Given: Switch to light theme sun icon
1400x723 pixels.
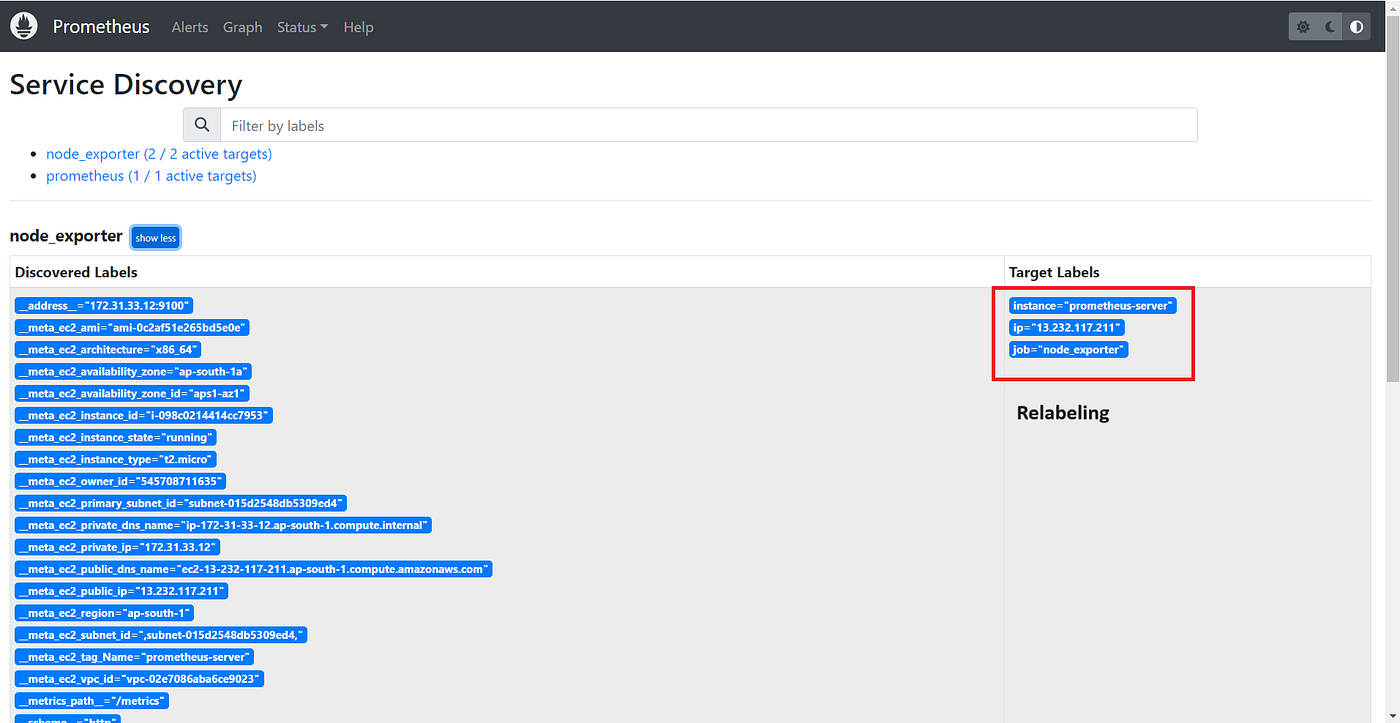Looking at the screenshot, I should (x=1303, y=27).
